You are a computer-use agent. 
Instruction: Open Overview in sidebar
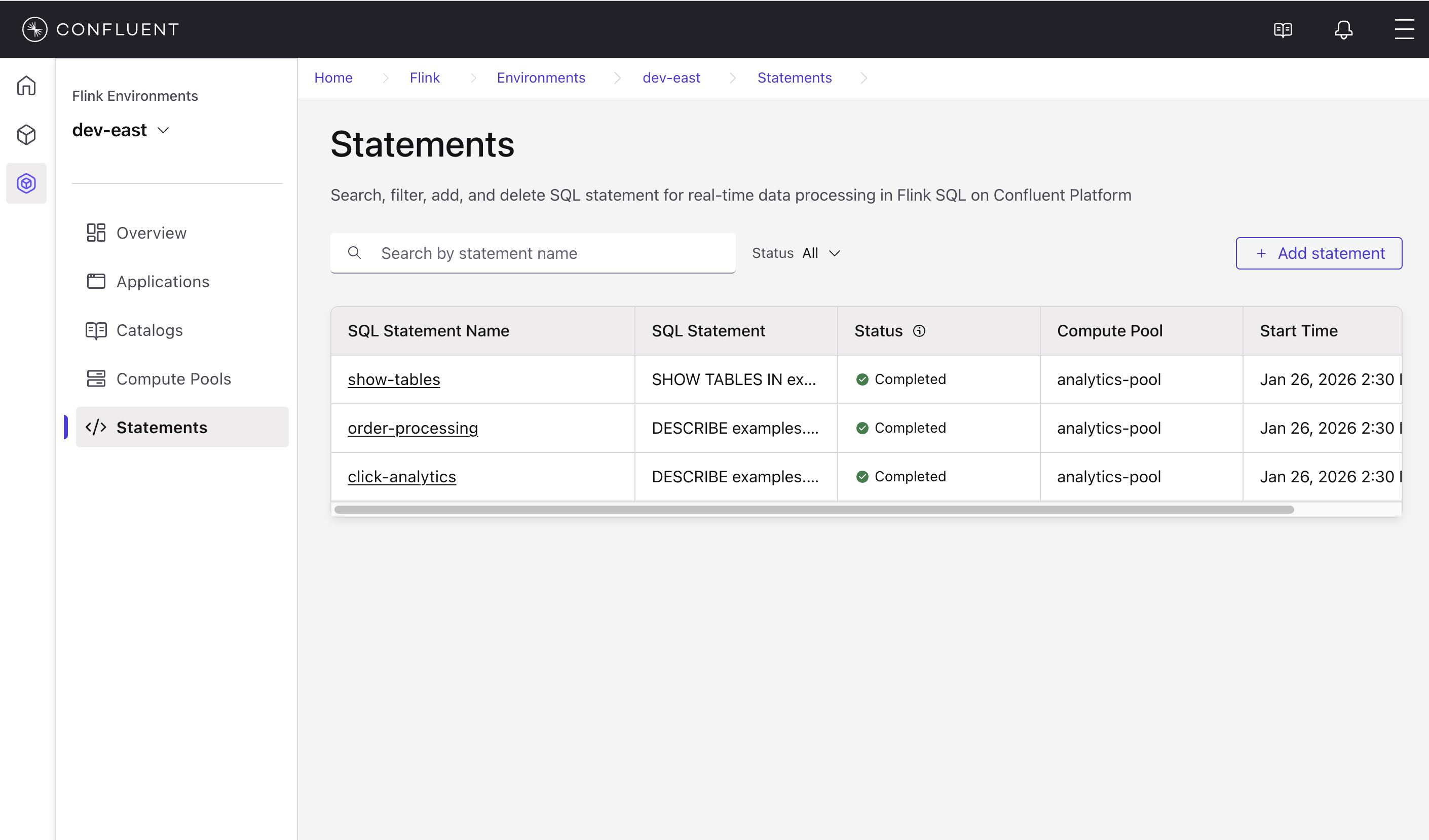click(x=182, y=233)
